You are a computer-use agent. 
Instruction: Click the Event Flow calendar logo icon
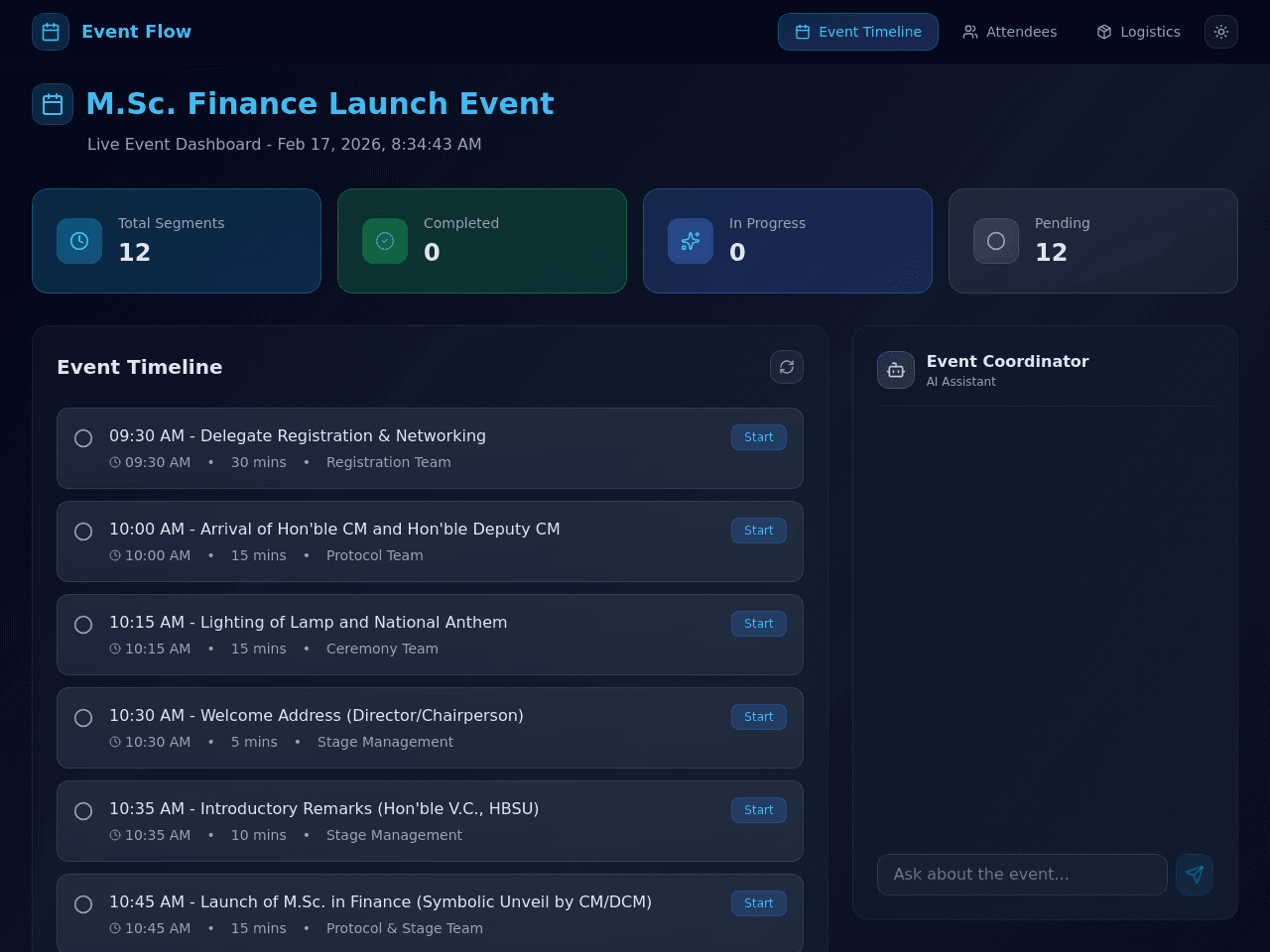(51, 32)
